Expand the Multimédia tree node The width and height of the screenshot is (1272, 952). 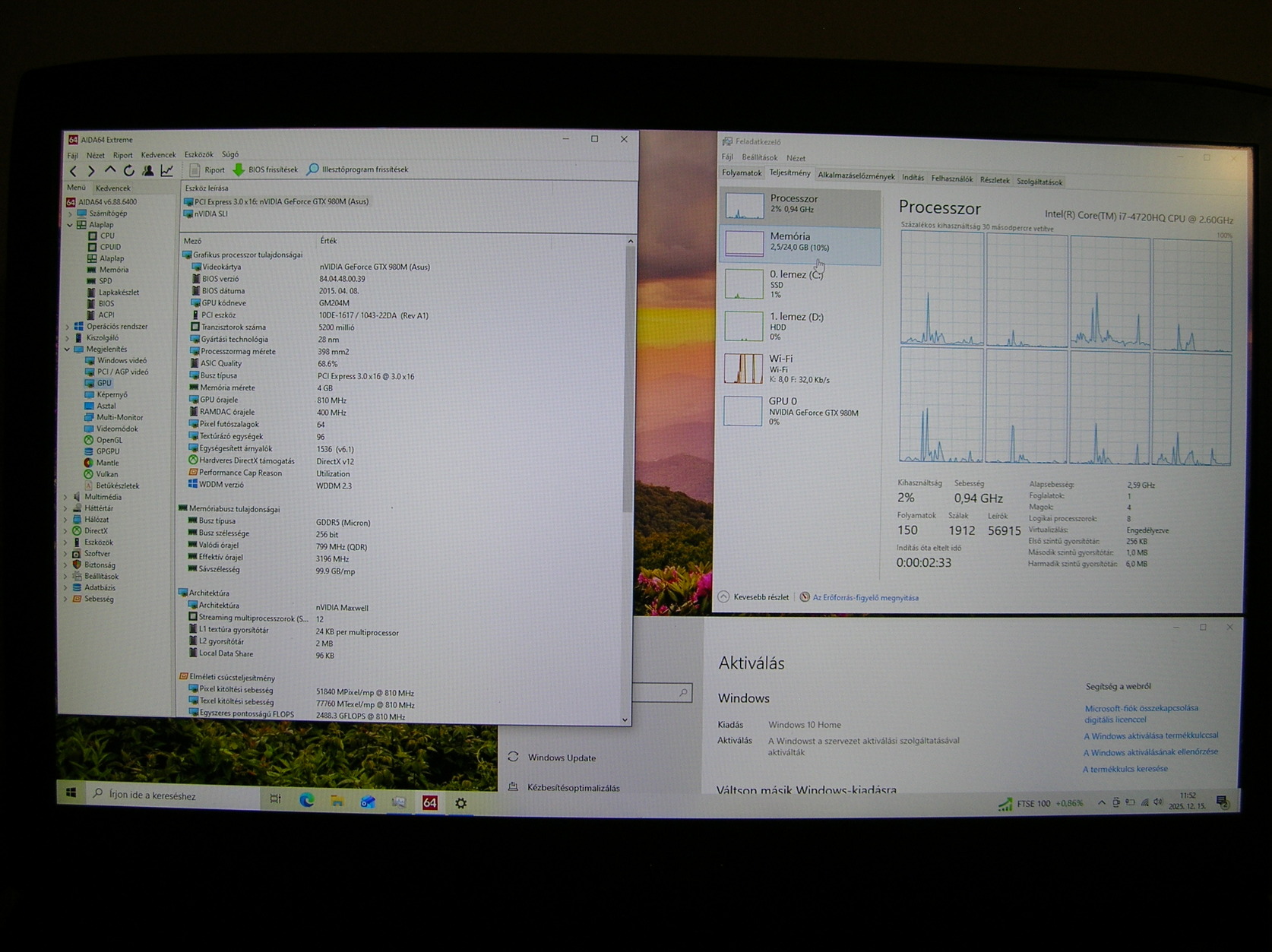click(x=66, y=498)
